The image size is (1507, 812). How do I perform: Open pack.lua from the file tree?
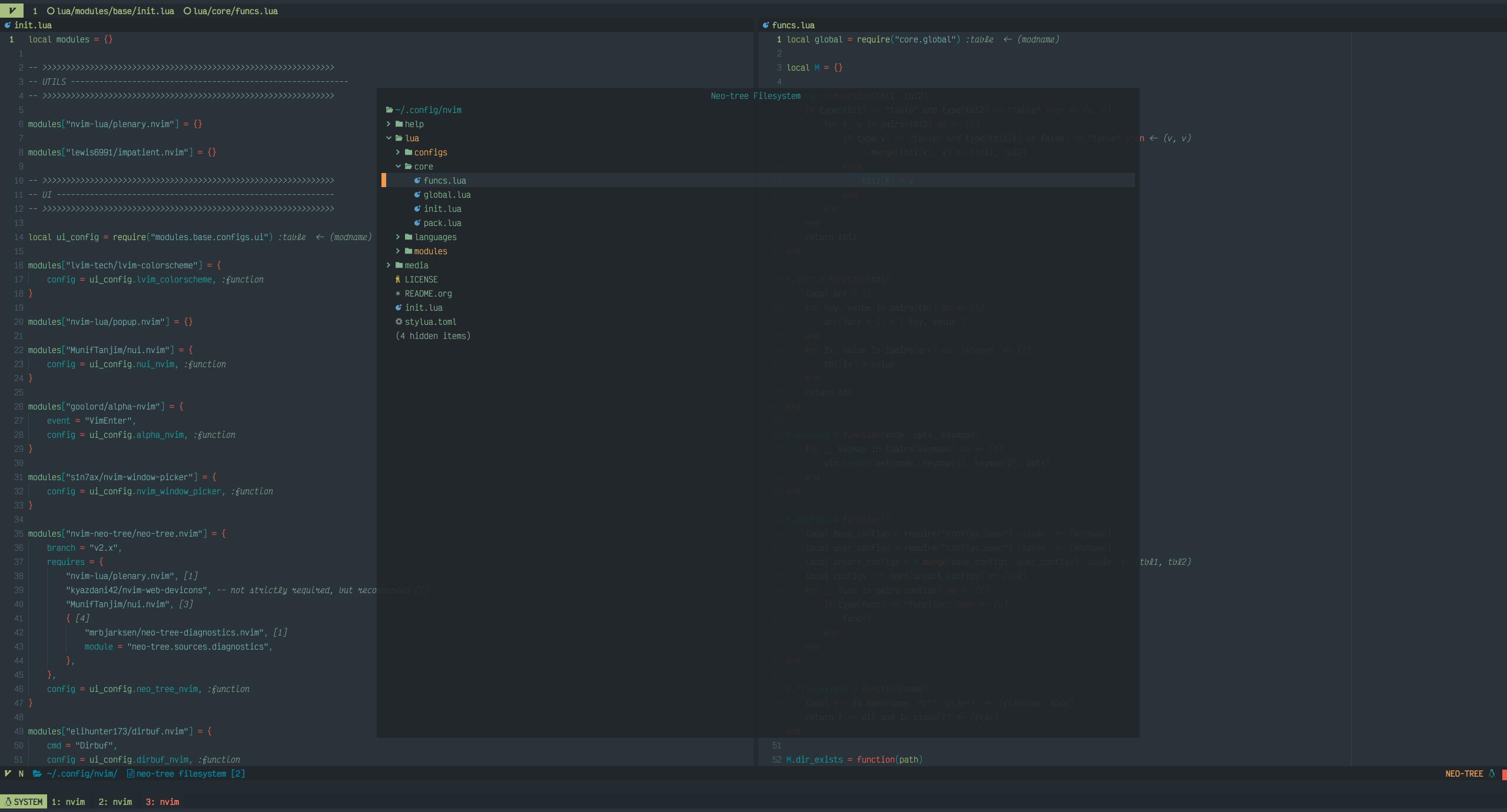[x=442, y=223]
